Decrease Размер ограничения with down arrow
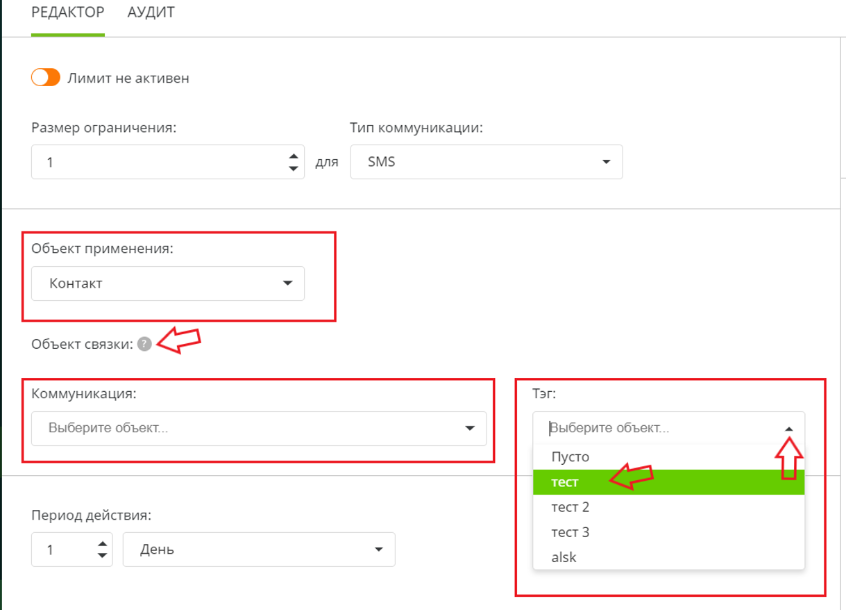The image size is (846, 610). click(x=293, y=169)
